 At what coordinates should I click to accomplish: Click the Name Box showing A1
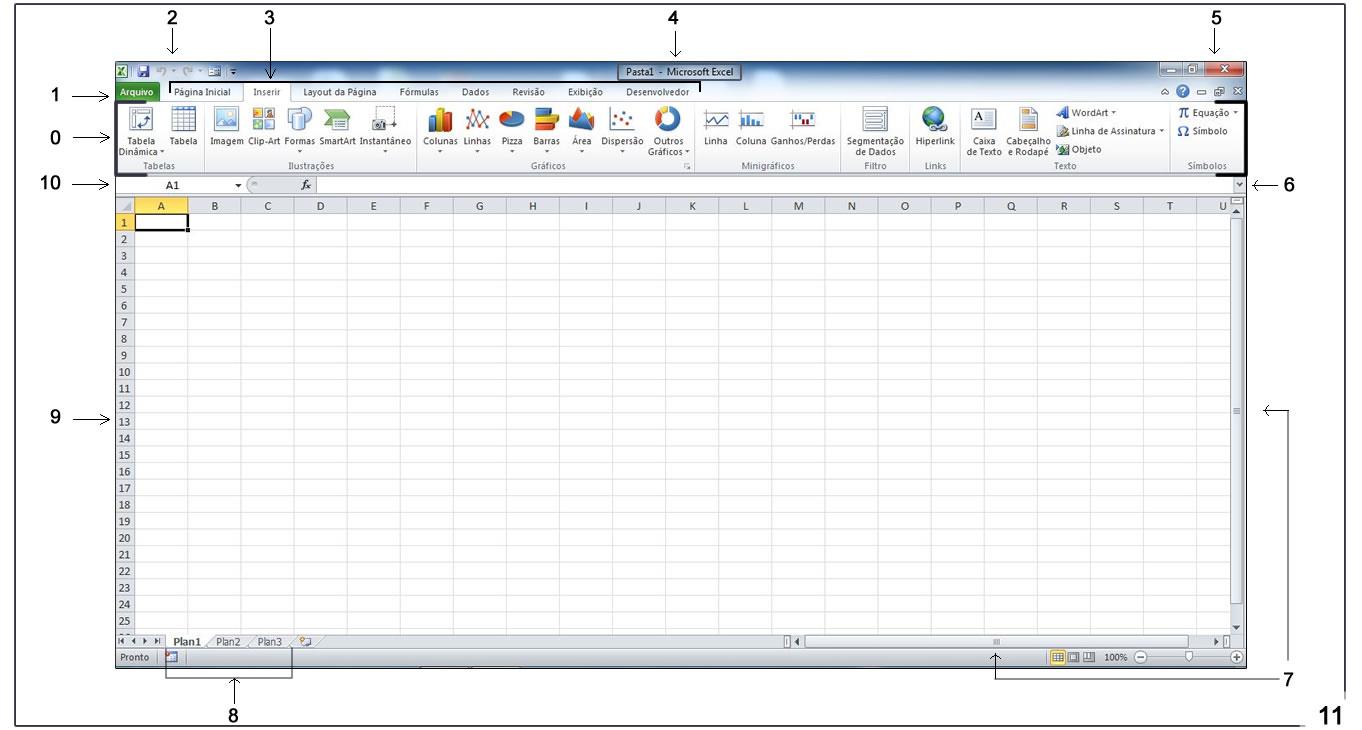click(x=173, y=185)
